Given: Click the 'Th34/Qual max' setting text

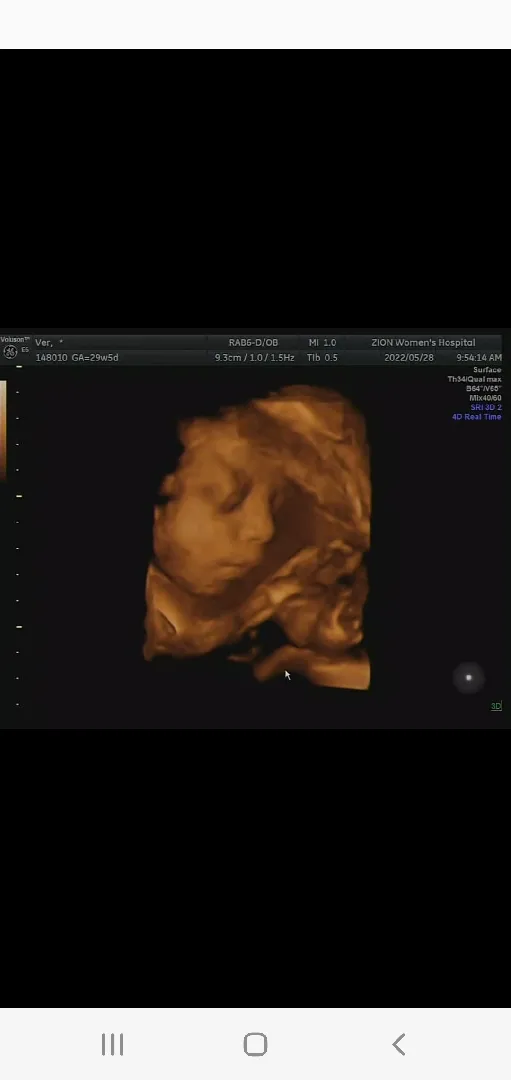Looking at the screenshot, I should pyautogui.click(x=474, y=379).
